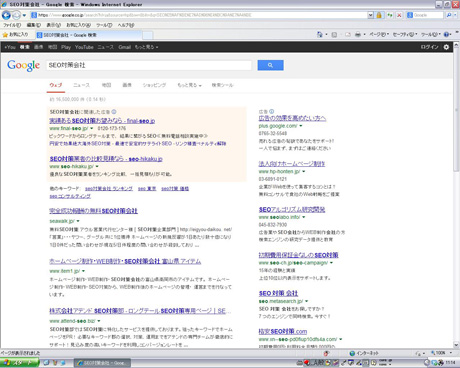The width and height of the screenshot is (460, 368).
Task: Open result 株式会社アテンド SEO対策部
Action: click(x=140, y=311)
